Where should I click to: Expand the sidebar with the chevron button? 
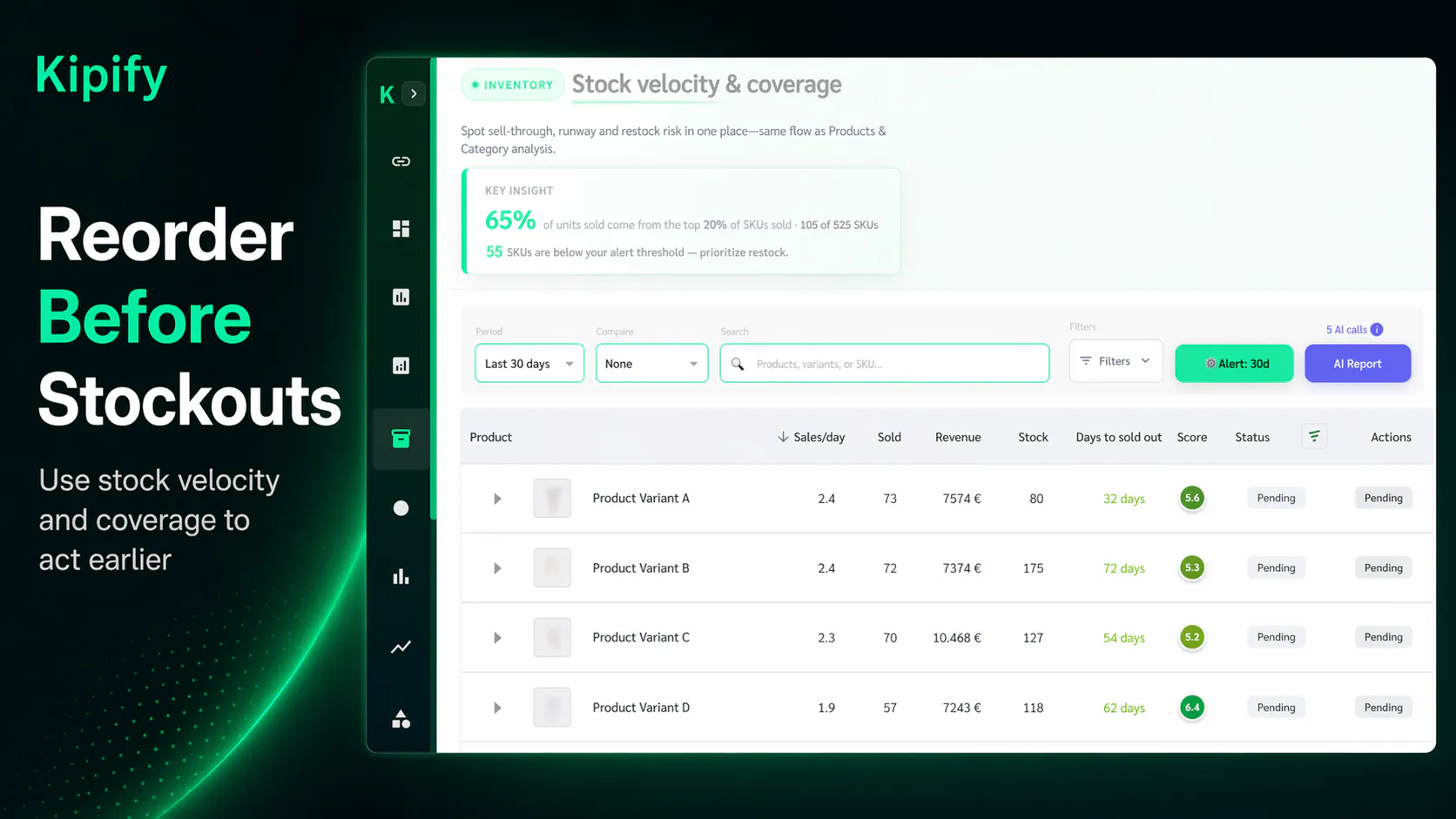tap(414, 94)
